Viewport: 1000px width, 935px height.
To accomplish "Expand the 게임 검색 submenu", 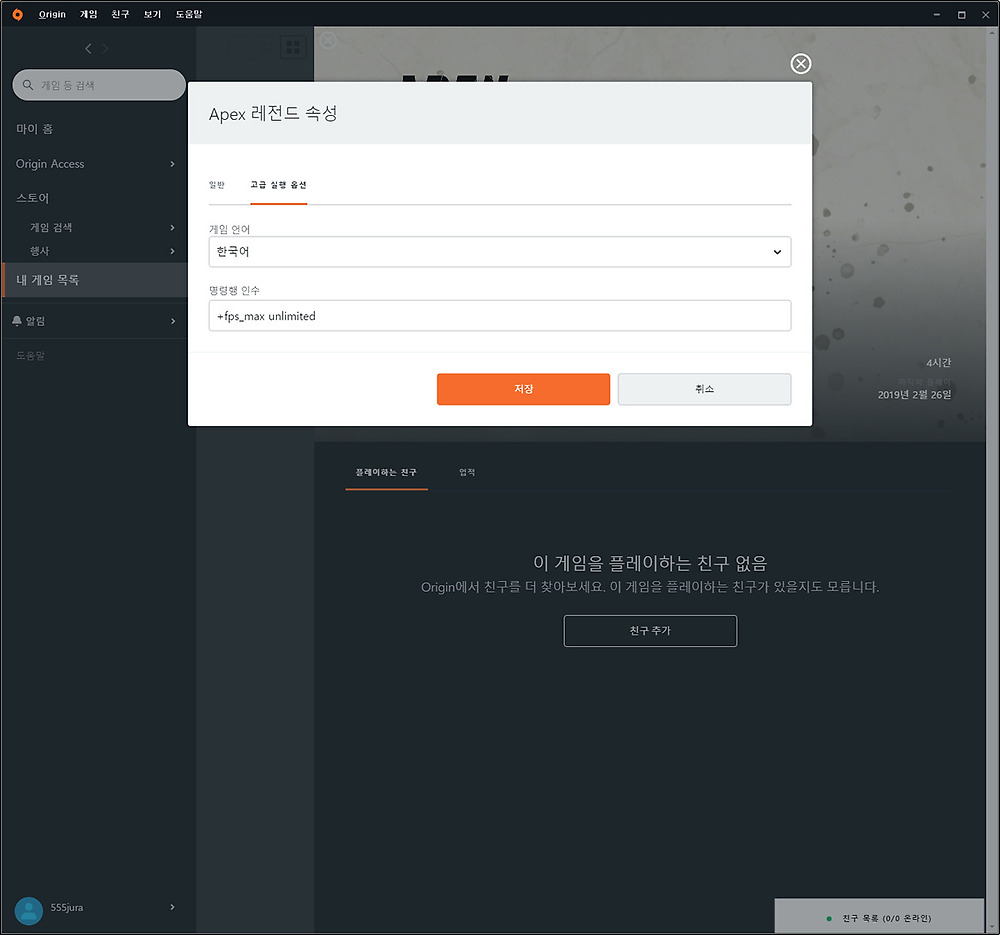I will pyautogui.click(x=172, y=228).
